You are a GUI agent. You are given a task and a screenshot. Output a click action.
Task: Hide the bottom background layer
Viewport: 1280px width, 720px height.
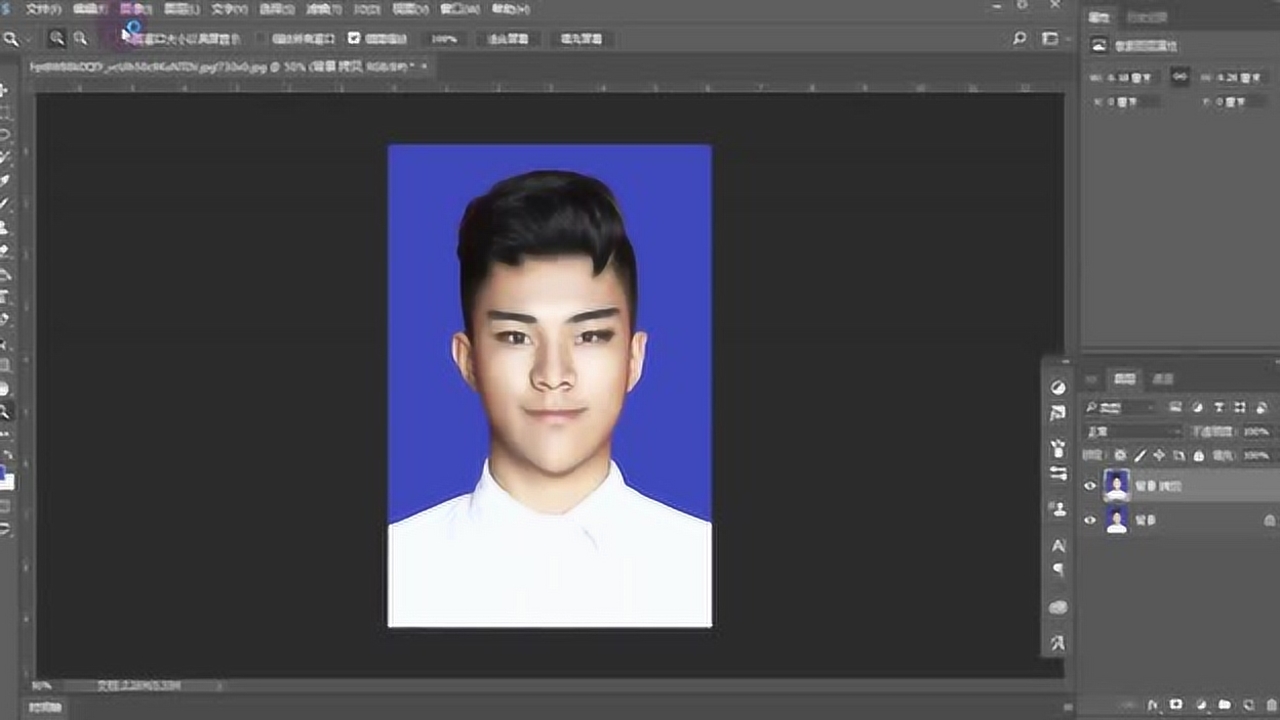(x=1090, y=520)
